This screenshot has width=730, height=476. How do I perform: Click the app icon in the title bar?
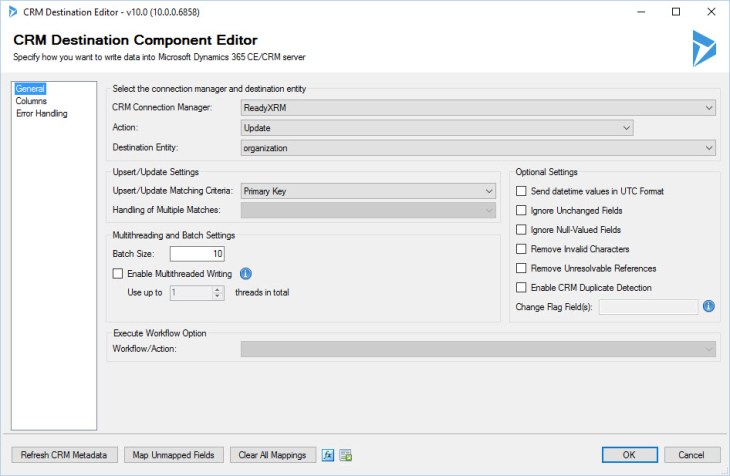coord(12,11)
